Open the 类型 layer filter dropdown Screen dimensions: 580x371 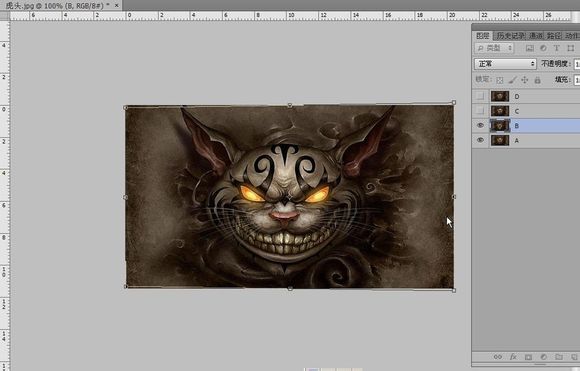[x=494, y=48]
